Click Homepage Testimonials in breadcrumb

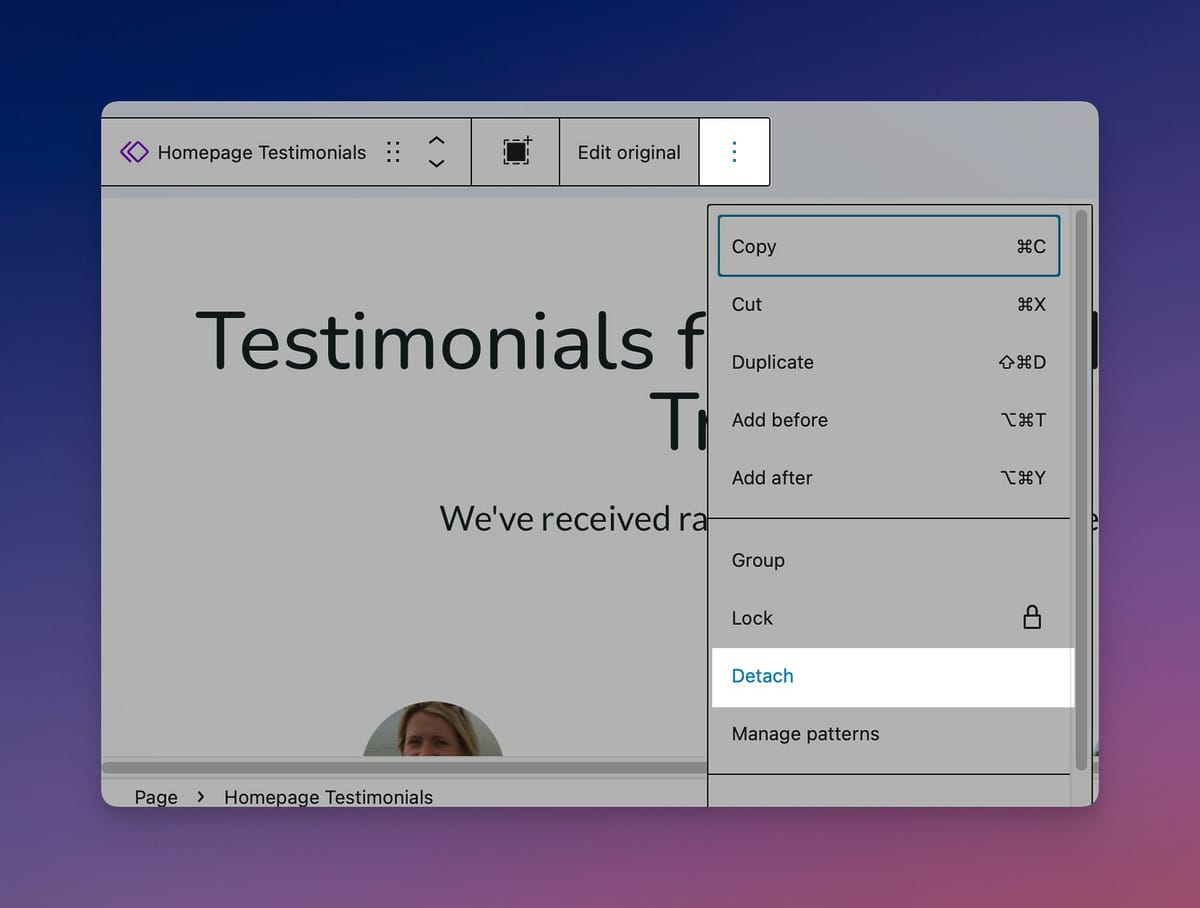click(328, 797)
